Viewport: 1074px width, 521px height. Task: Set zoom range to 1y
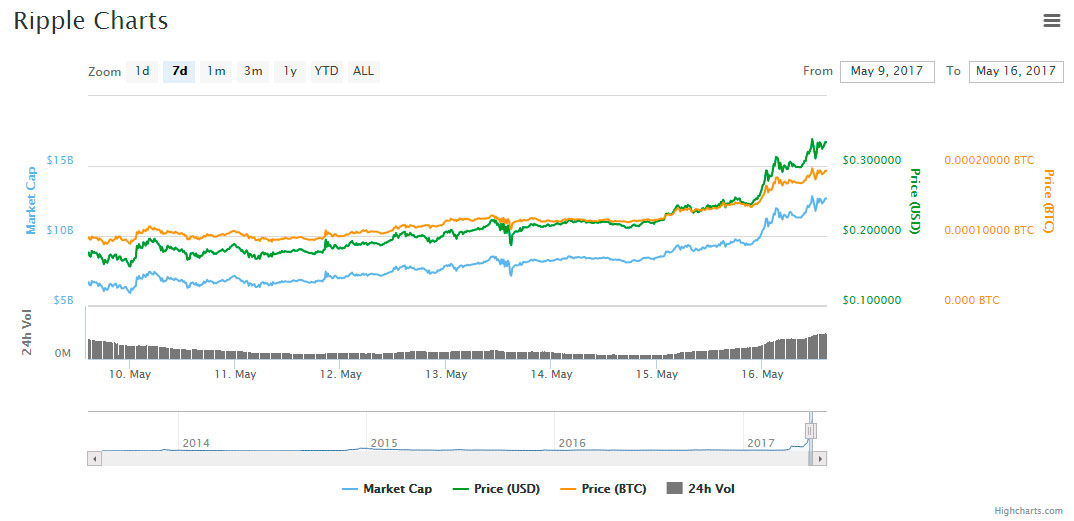[290, 71]
